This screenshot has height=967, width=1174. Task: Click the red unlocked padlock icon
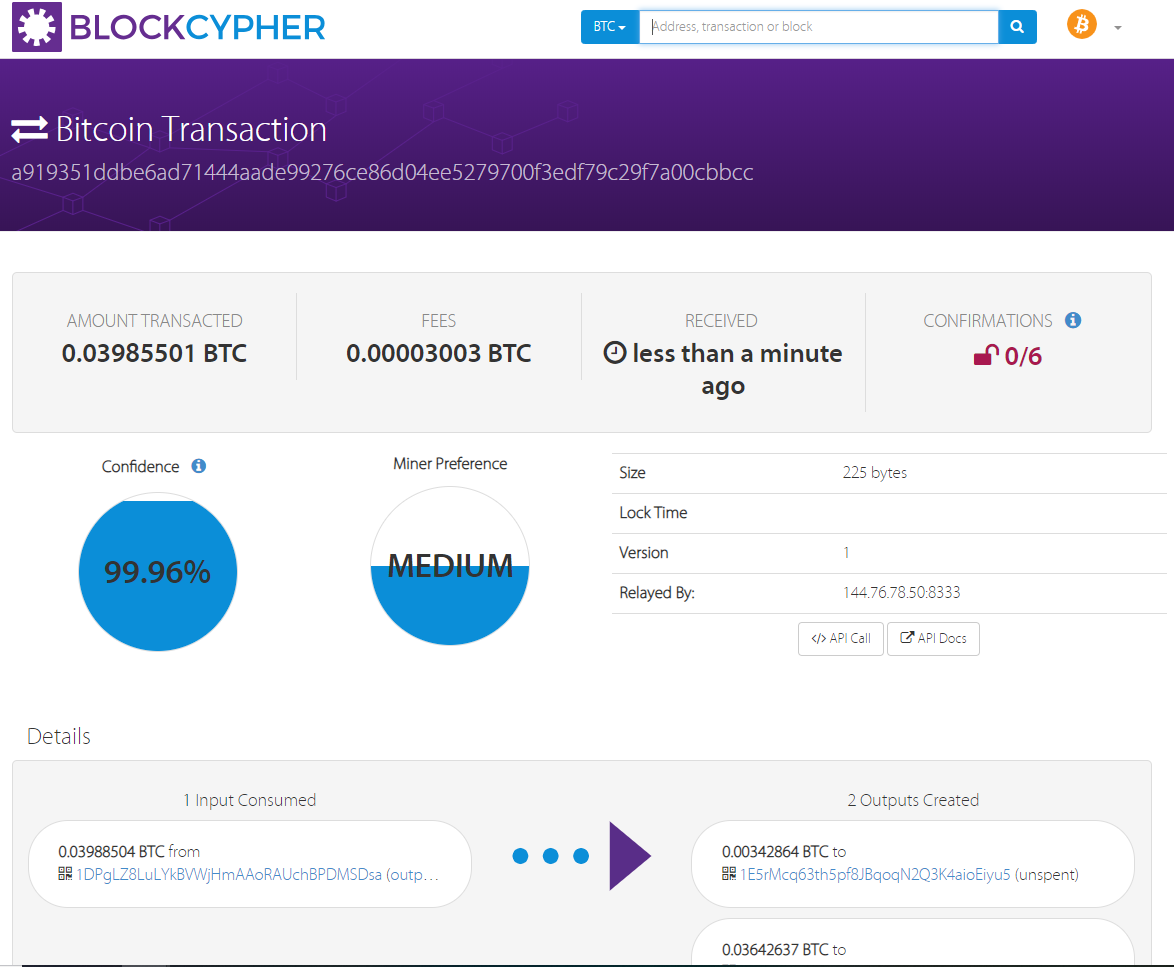(985, 355)
